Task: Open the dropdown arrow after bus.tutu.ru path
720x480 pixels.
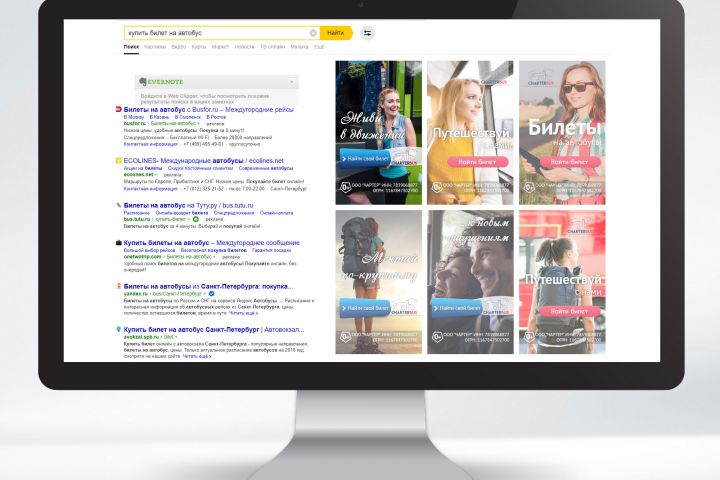Action: (x=189, y=220)
